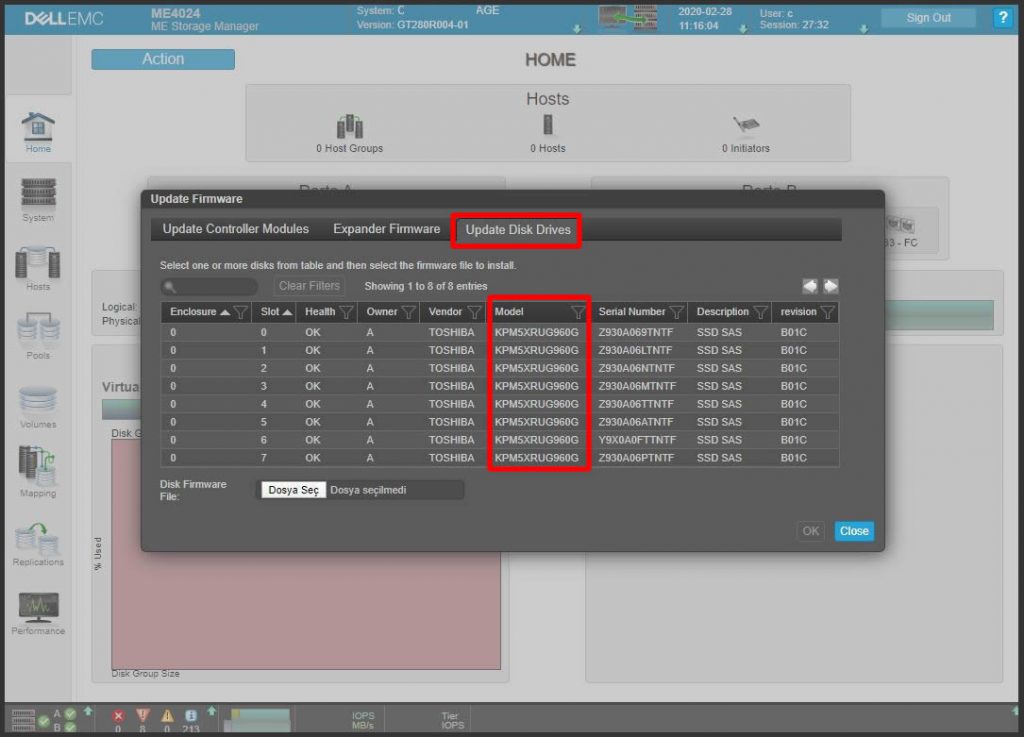The width and height of the screenshot is (1024, 737).
Task: Expand the date and time header arrow
Action: click(743, 29)
